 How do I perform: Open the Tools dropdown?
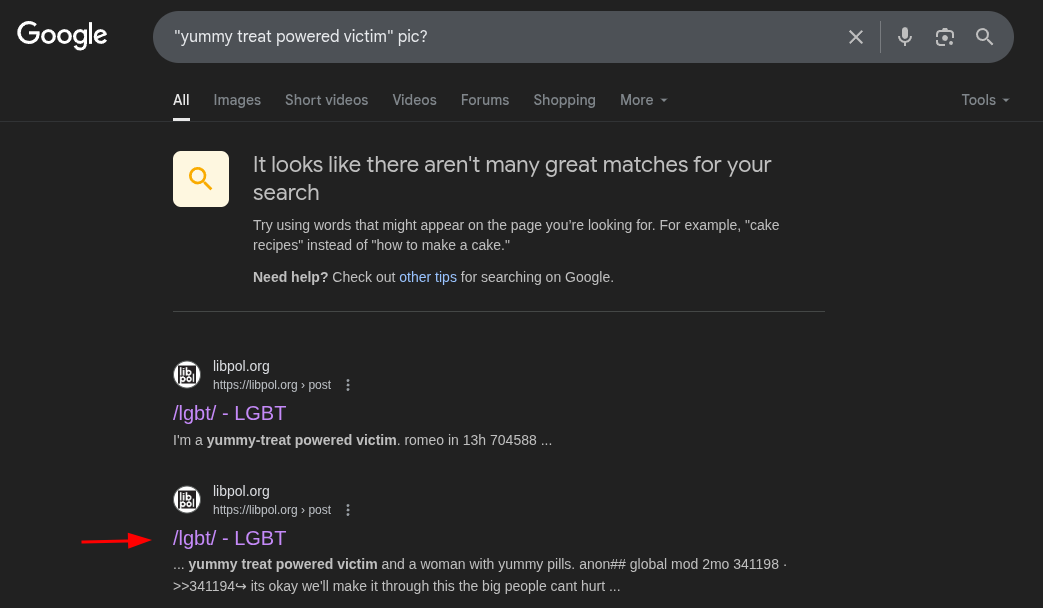coord(985,100)
